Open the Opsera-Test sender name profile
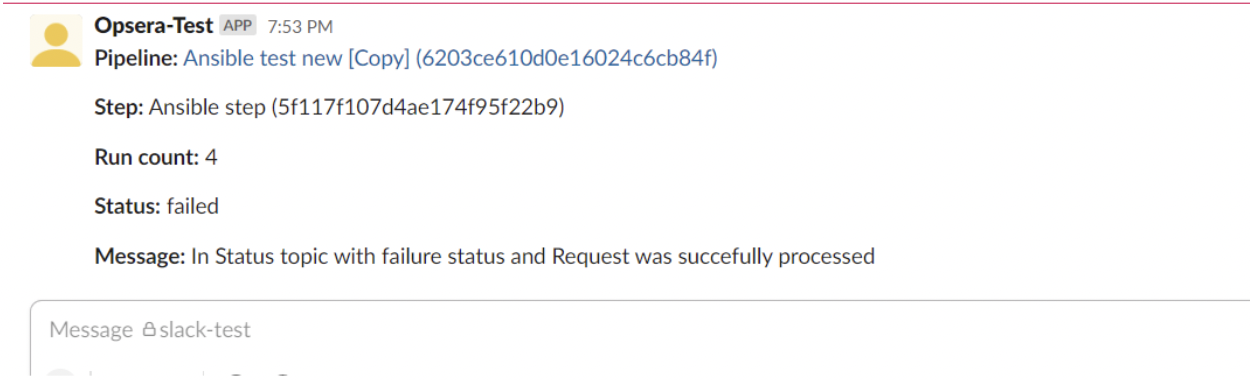 click(x=154, y=26)
